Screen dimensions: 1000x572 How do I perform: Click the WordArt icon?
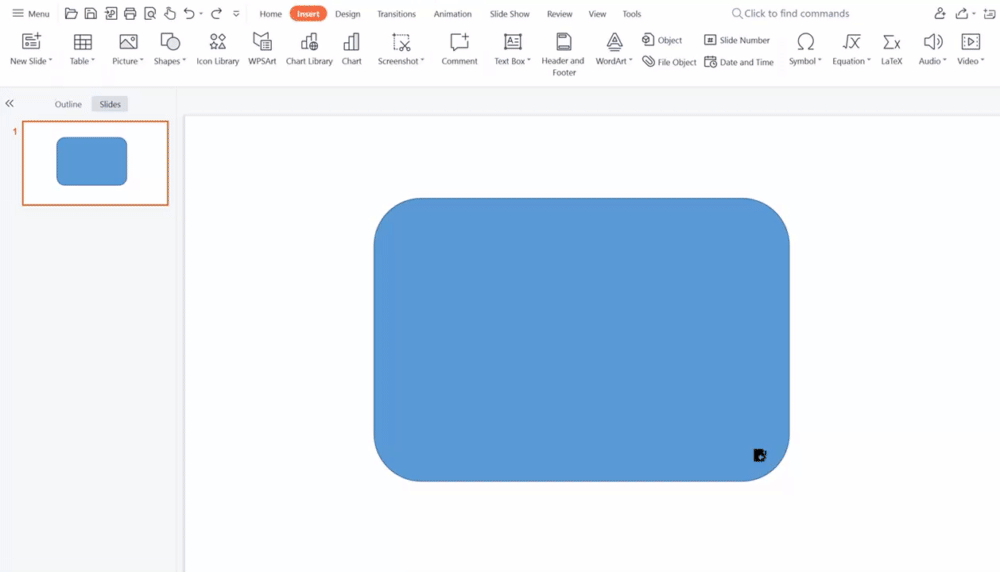[x=614, y=42]
